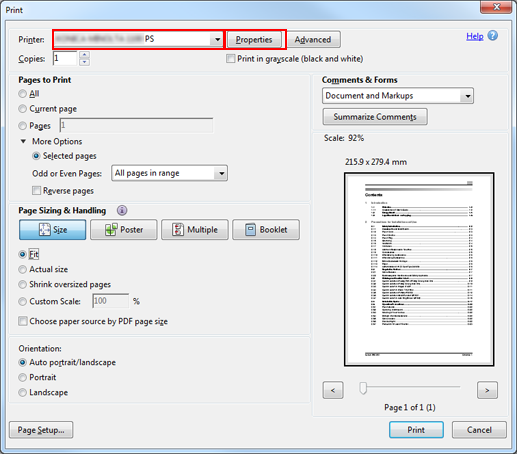Select Portrait orientation
The image size is (517, 454).
coord(22,377)
